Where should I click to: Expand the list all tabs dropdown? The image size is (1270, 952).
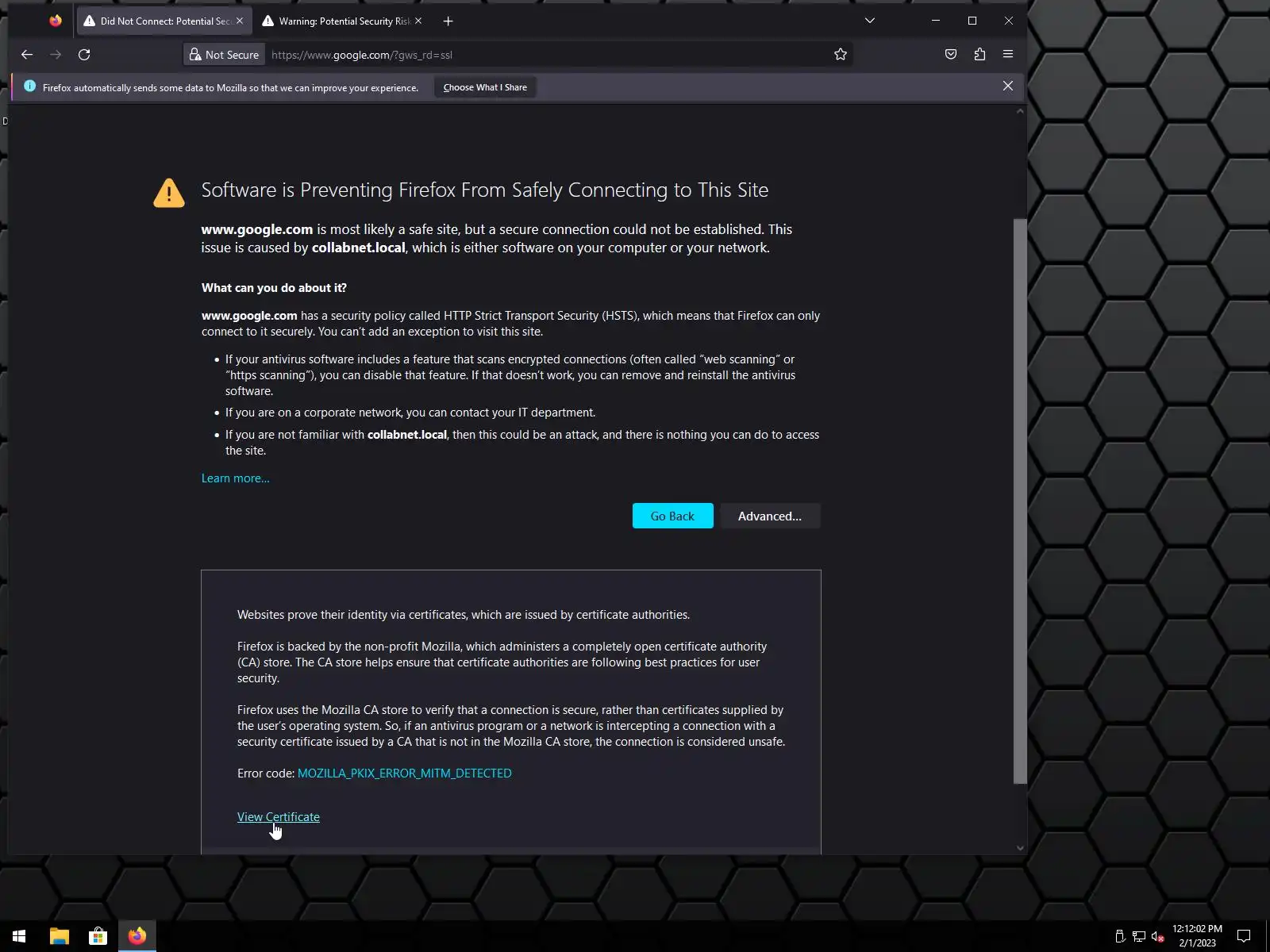(x=870, y=21)
